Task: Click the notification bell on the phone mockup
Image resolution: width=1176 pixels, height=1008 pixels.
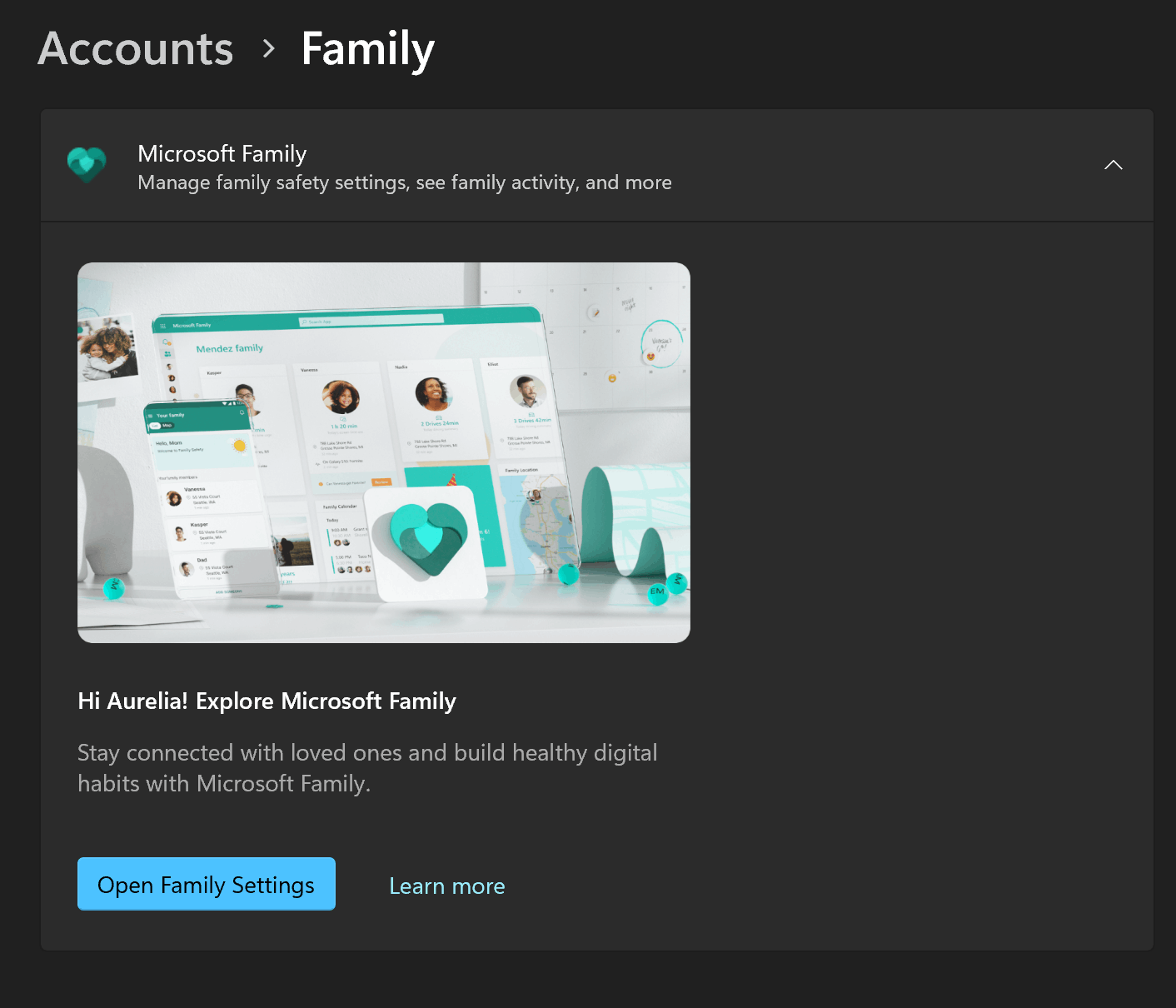Action: [242, 412]
